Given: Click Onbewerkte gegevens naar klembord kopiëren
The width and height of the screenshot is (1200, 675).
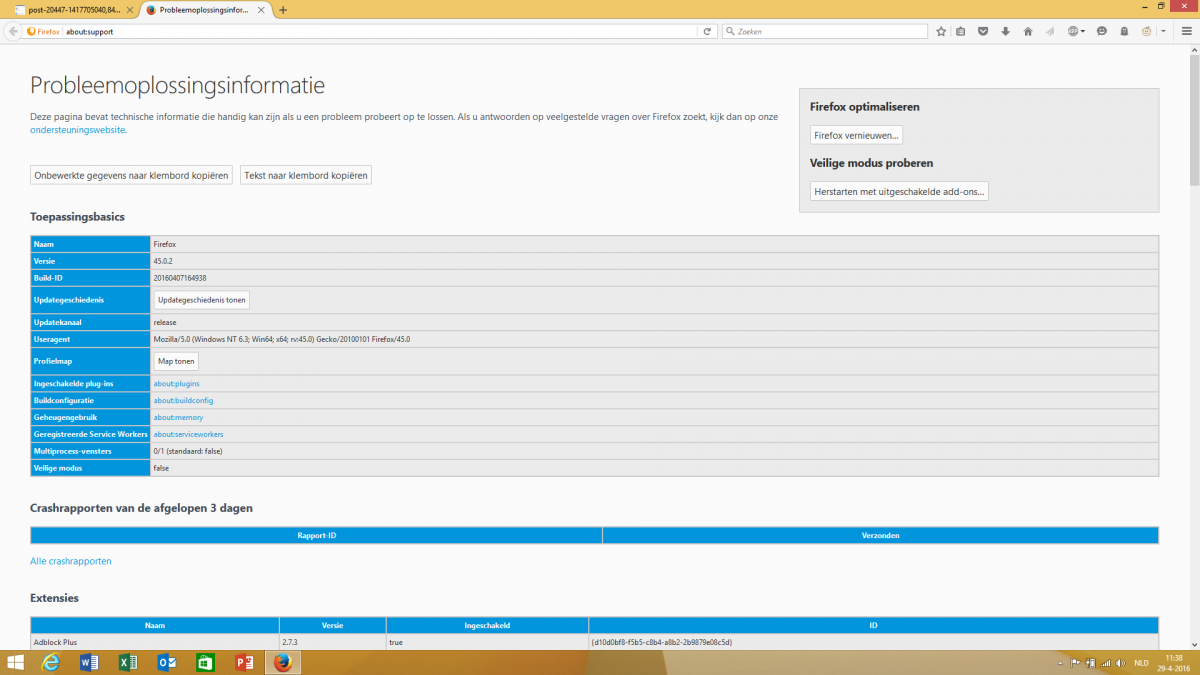Looking at the screenshot, I should tap(132, 175).
